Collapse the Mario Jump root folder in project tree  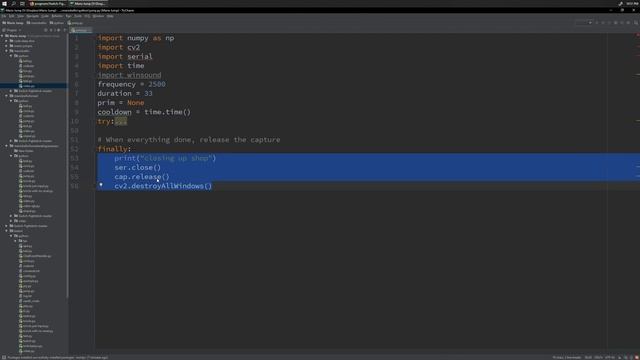pos(2,36)
